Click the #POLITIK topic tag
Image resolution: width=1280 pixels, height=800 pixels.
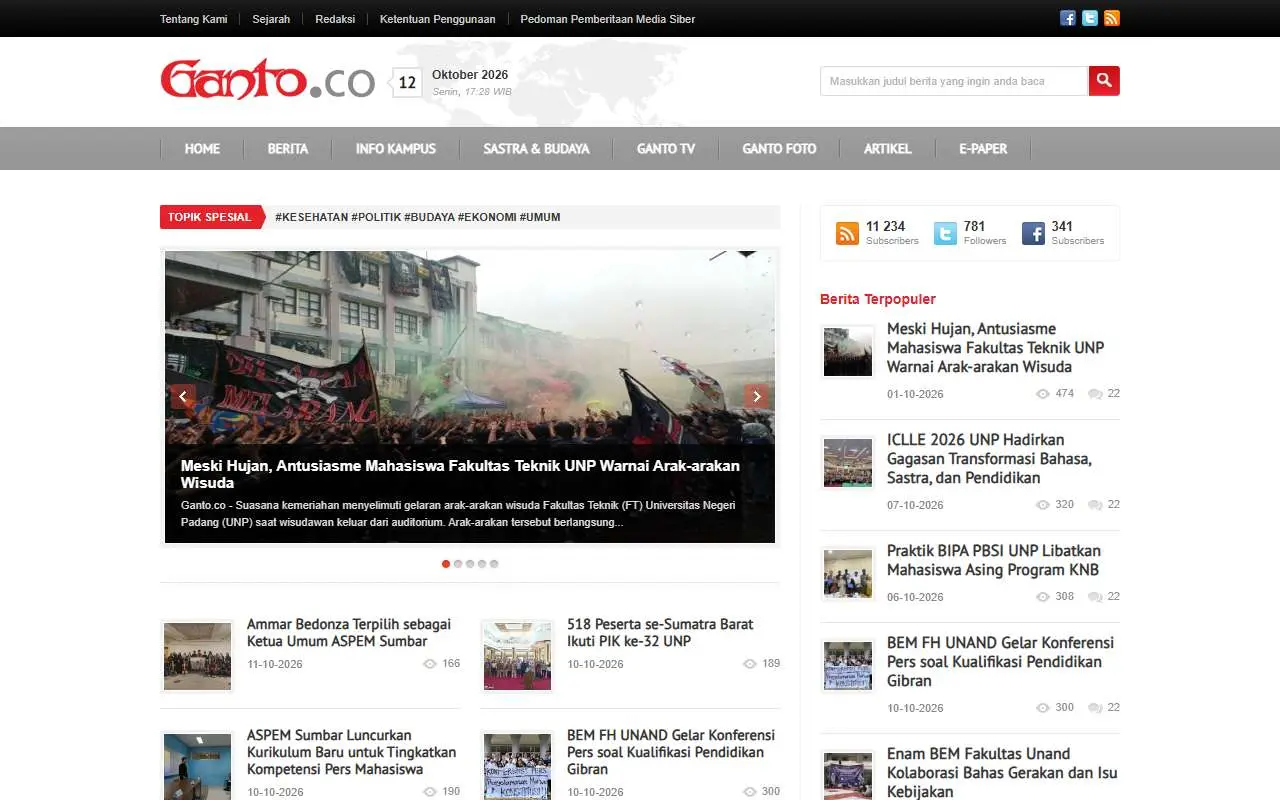pos(376,217)
